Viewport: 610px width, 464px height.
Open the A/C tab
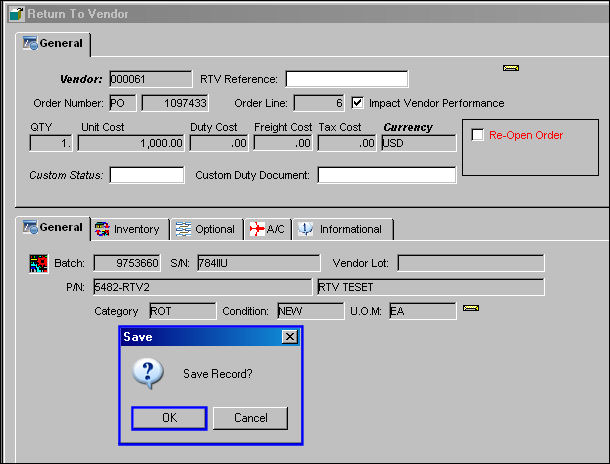tap(268, 229)
